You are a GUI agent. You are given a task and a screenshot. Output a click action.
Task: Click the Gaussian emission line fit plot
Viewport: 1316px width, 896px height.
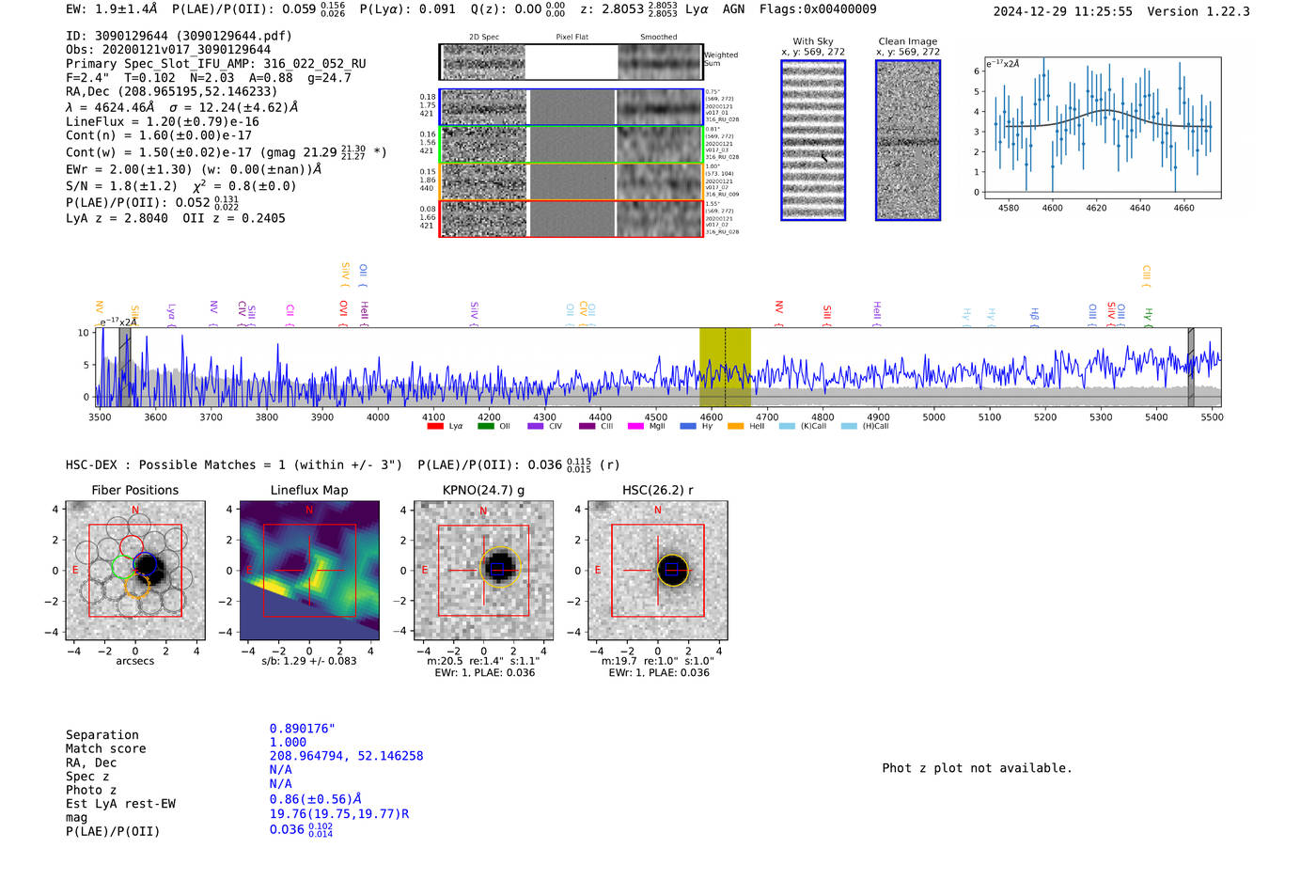[x=1103, y=128]
